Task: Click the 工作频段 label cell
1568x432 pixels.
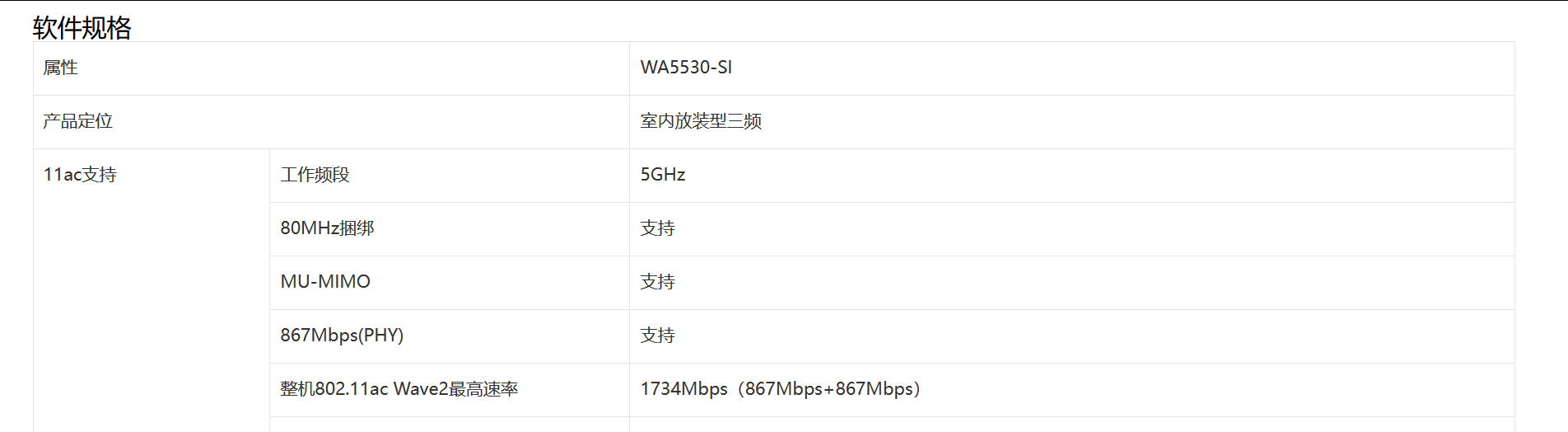Action: [x=315, y=175]
